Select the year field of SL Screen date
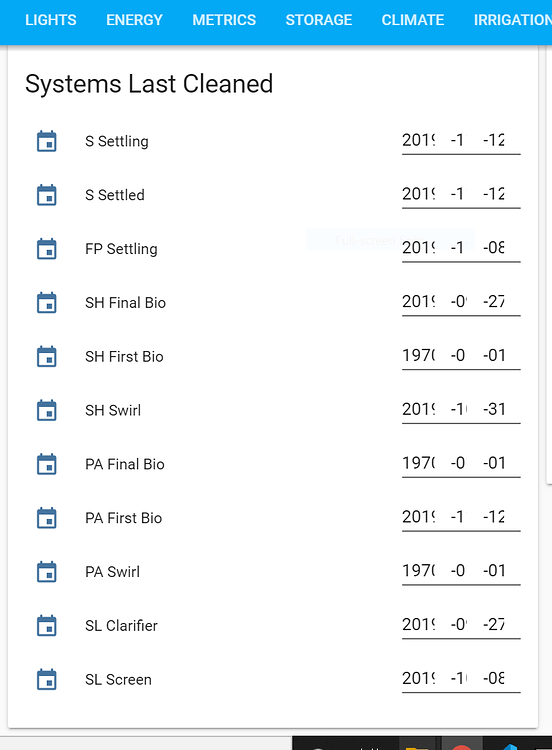Image resolution: width=552 pixels, height=750 pixels. pyautogui.click(x=418, y=678)
